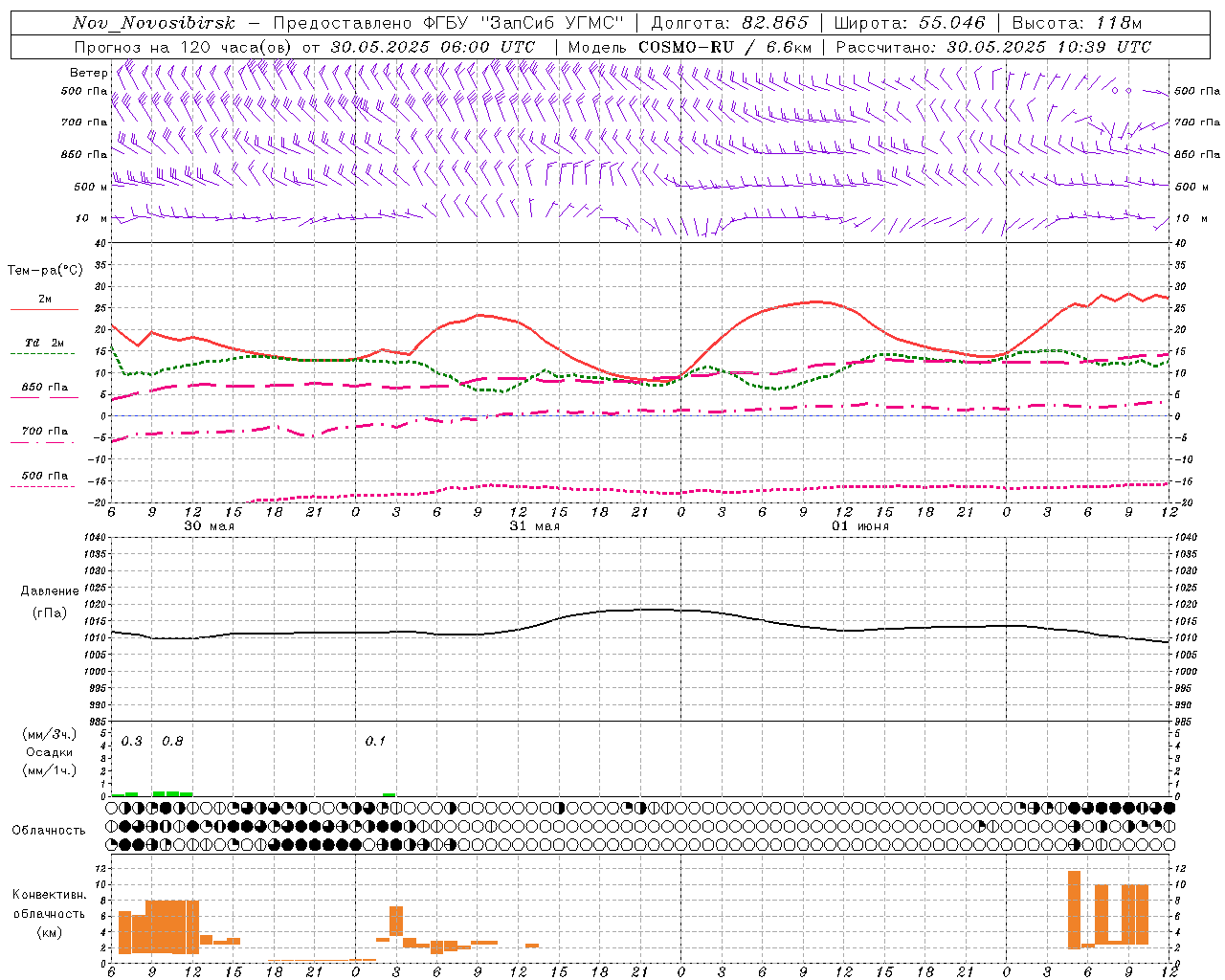
Task: Select the 01 июня date label
Action: coord(860,526)
